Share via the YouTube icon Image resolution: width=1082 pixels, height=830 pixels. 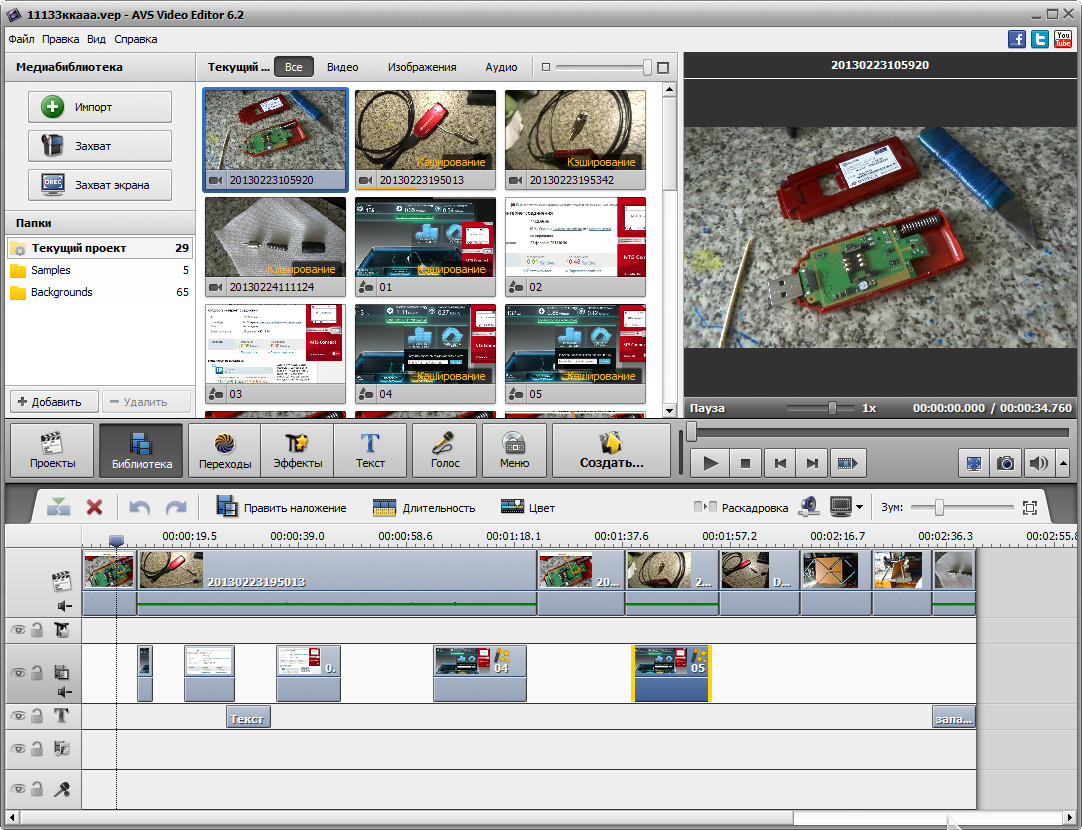(1063, 39)
